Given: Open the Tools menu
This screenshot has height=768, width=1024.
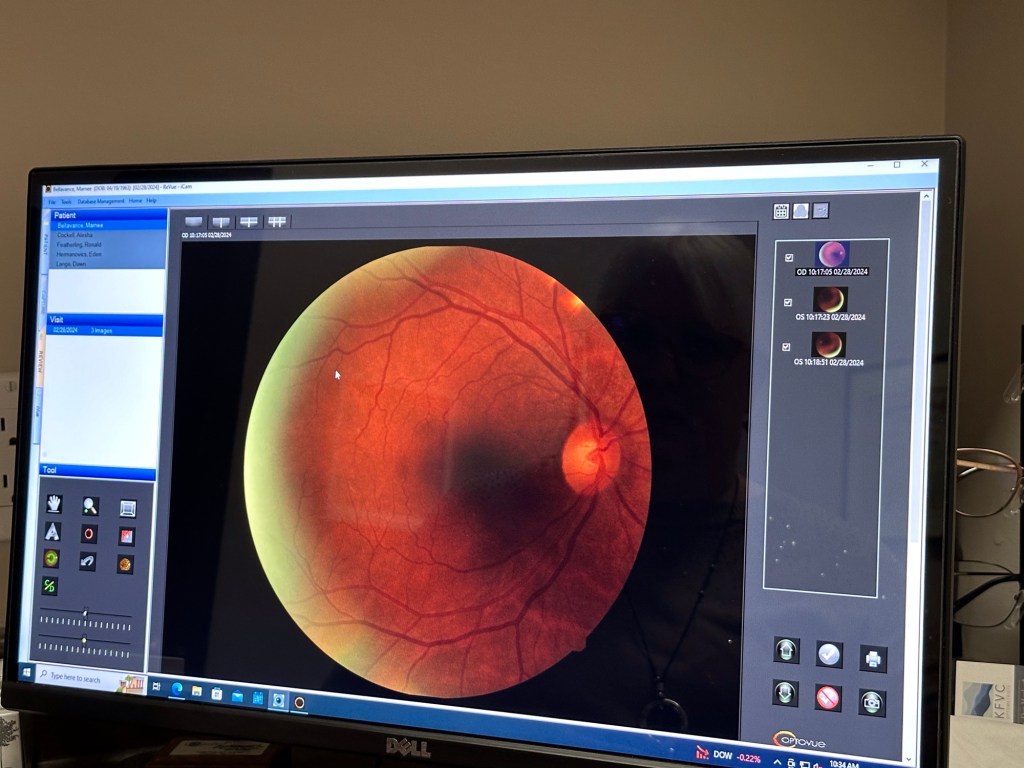Looking at the screenshot, I should pyautogui.click(x=66, y=201).
